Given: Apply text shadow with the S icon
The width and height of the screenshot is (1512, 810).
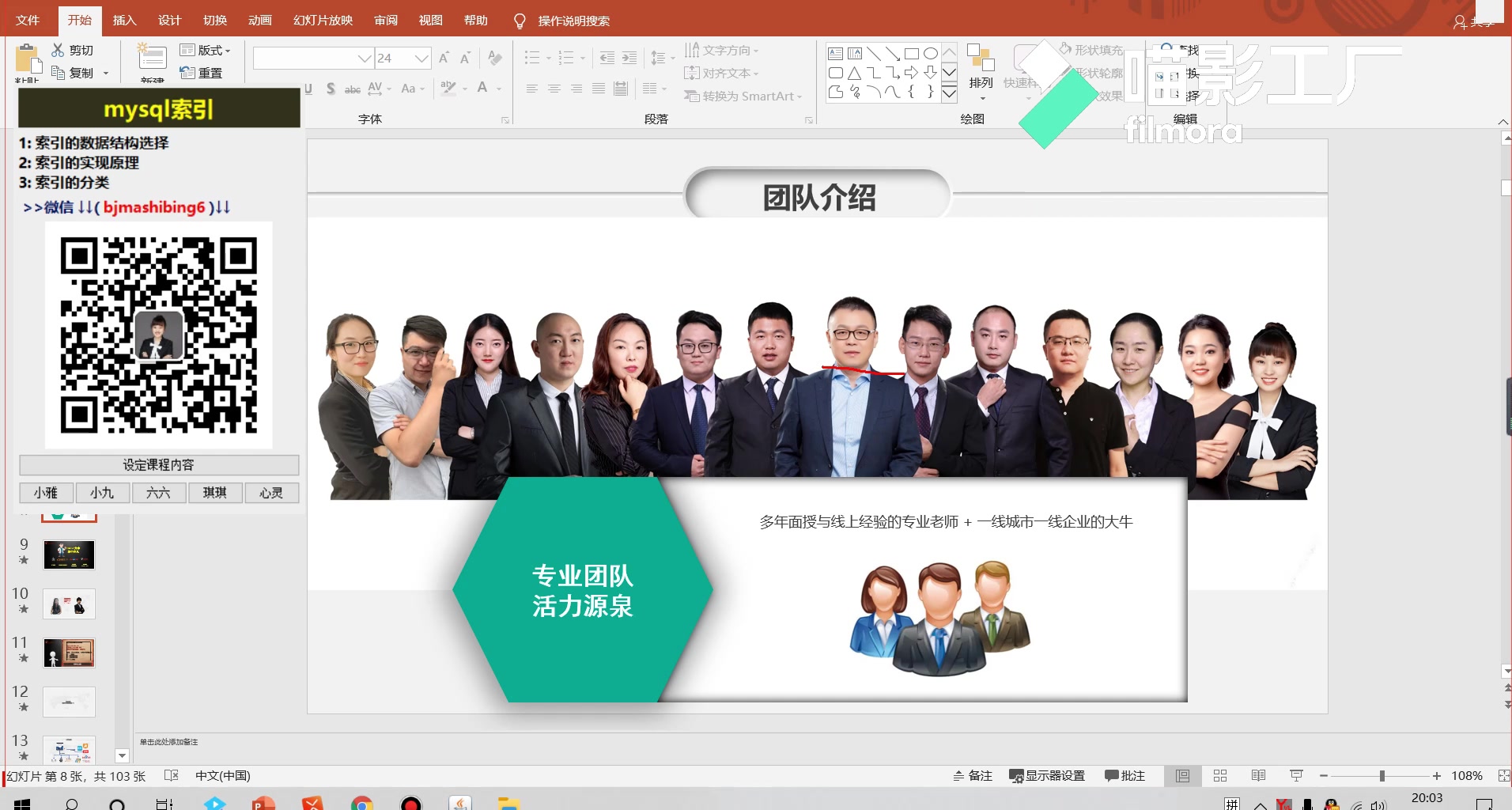Looking at the screenshot, I should 331,89.
